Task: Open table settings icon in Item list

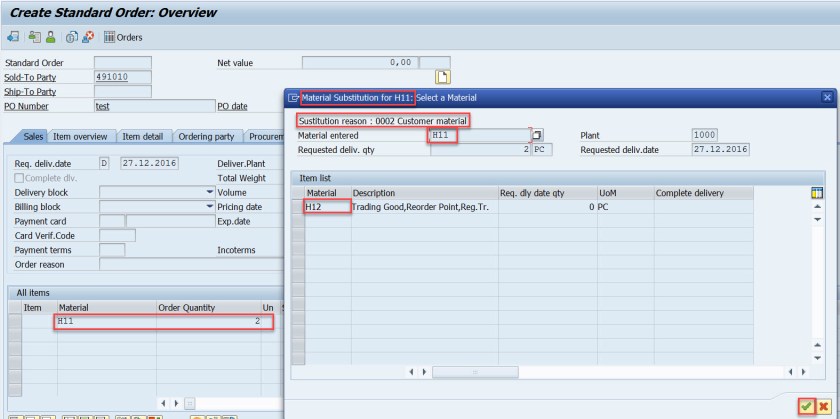Action: tap(818, 193)
